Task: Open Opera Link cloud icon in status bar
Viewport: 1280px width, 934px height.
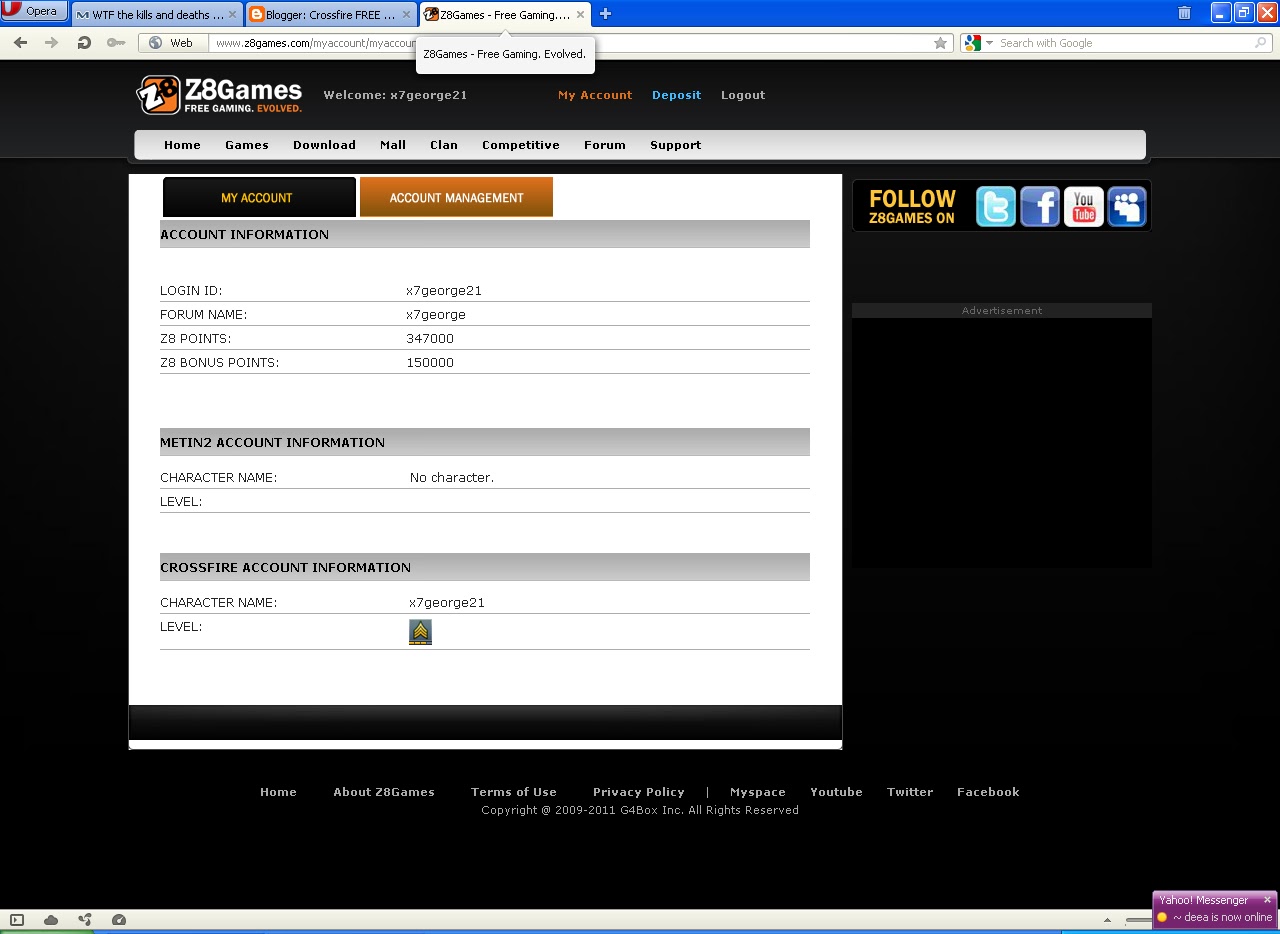Action: 51,920
